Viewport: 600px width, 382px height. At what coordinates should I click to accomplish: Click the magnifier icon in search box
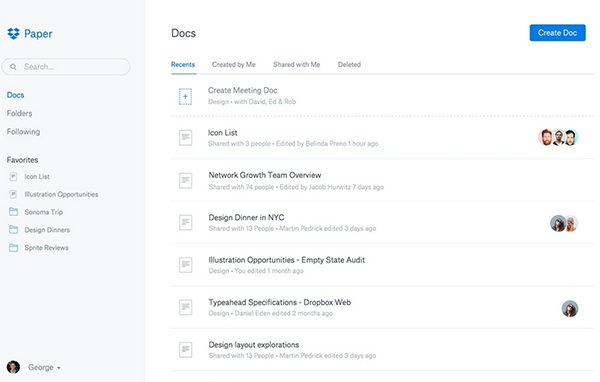13,67
